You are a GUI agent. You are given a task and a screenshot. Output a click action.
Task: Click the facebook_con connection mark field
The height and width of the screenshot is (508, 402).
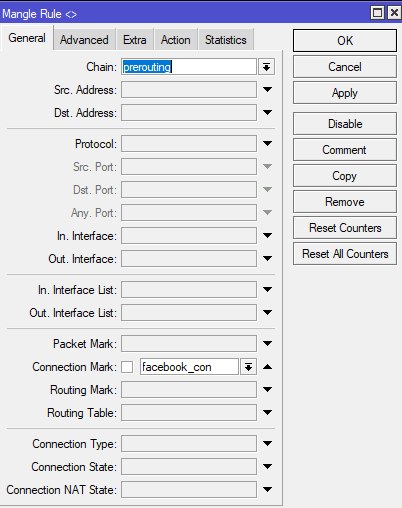point(189,367)
